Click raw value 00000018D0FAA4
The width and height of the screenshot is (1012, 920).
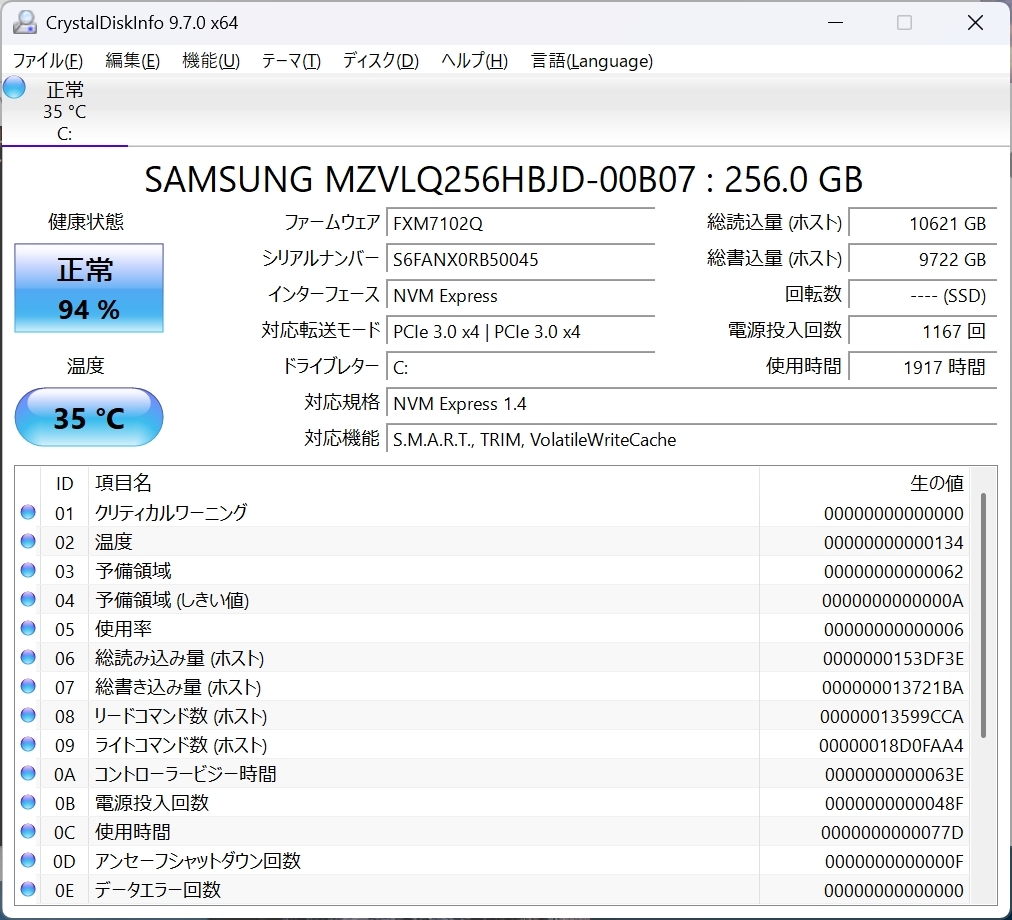[891, 746]
